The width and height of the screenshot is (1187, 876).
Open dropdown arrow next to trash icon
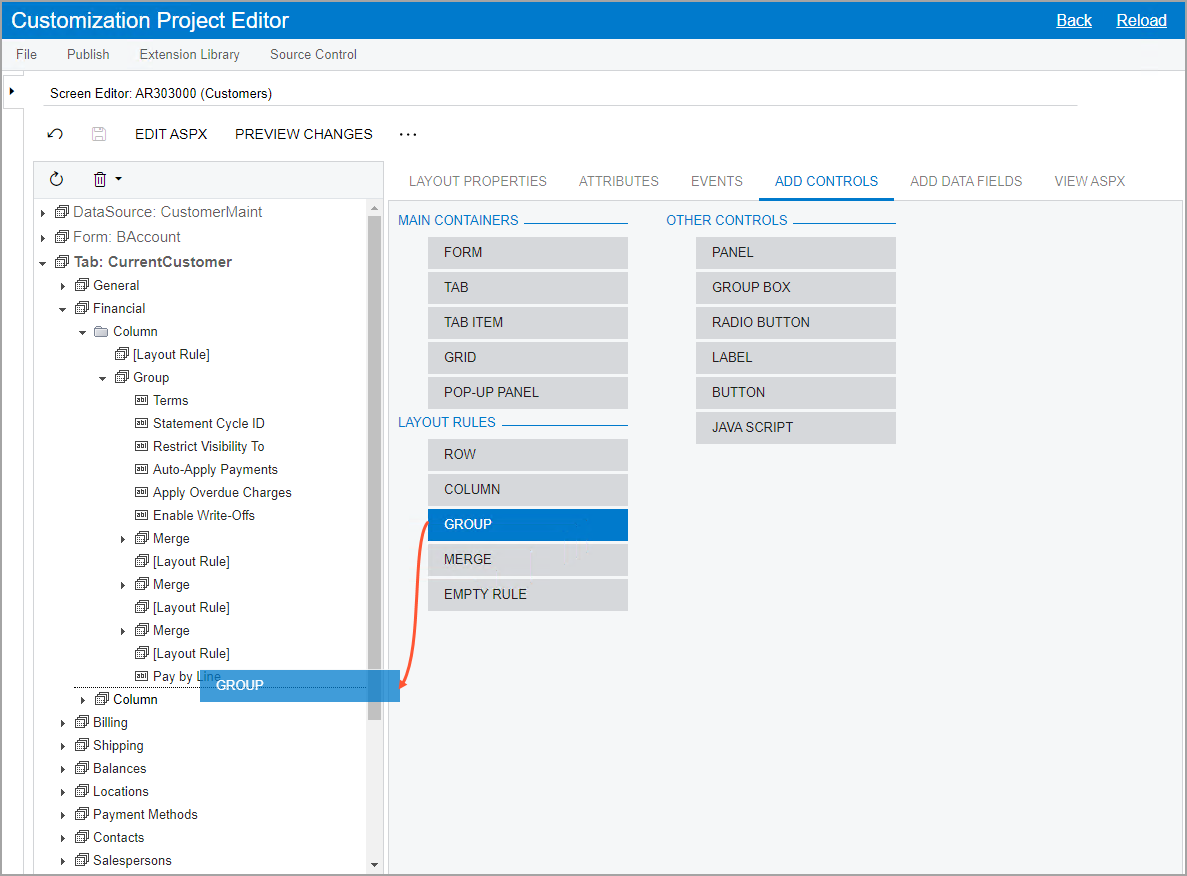point(119,179)
